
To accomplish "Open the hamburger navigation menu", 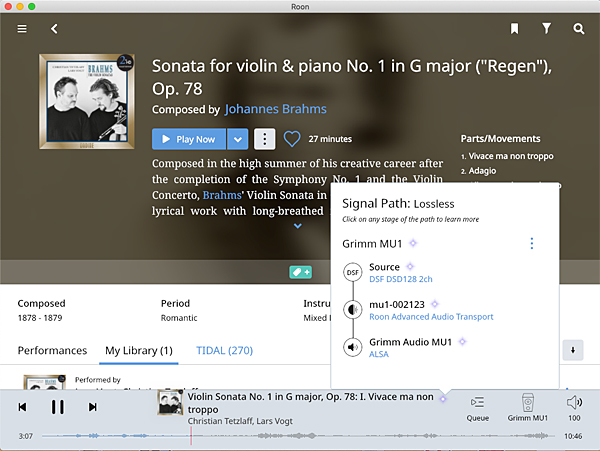I will [22, 29].
